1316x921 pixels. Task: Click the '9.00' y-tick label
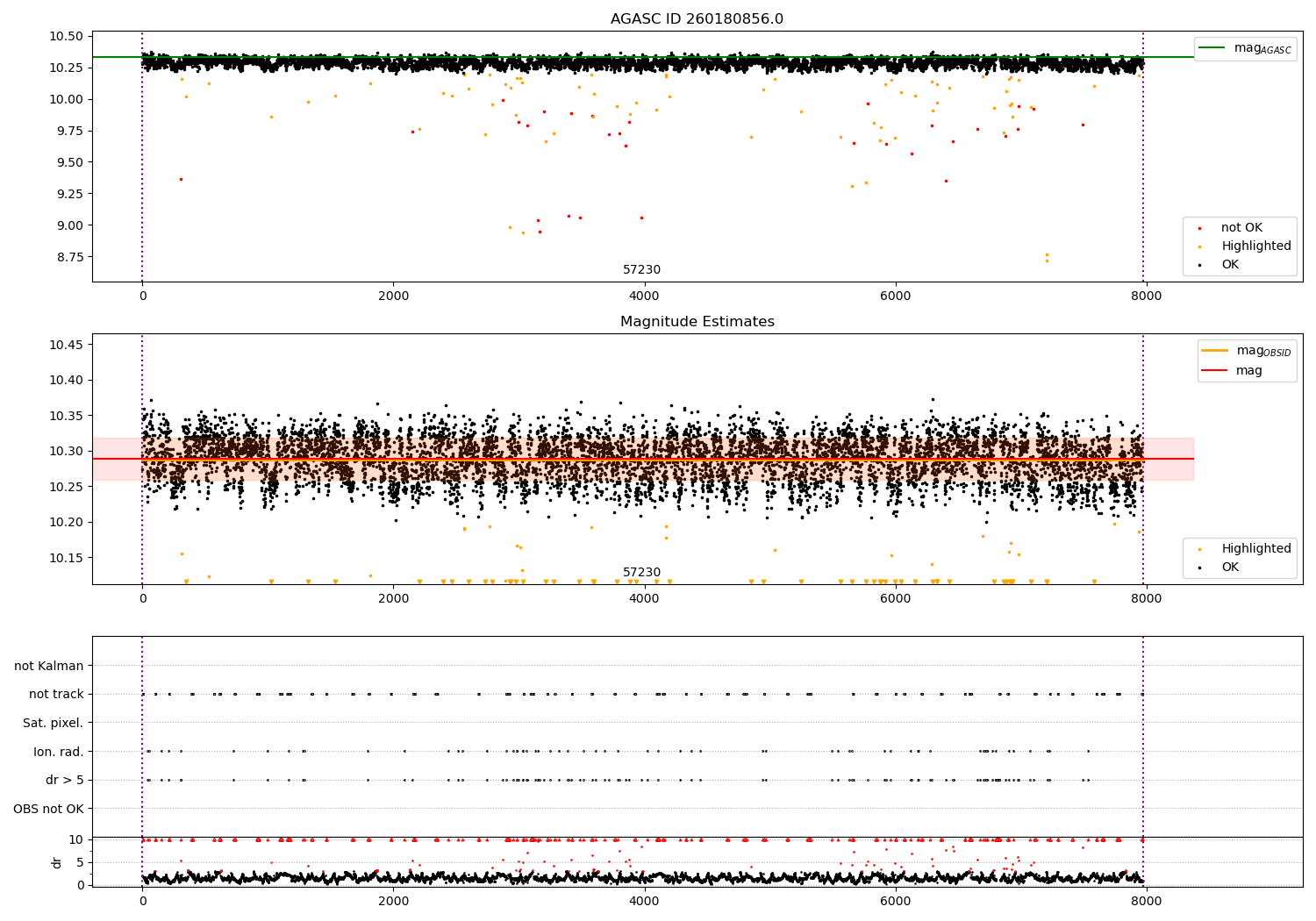point(69,225)
